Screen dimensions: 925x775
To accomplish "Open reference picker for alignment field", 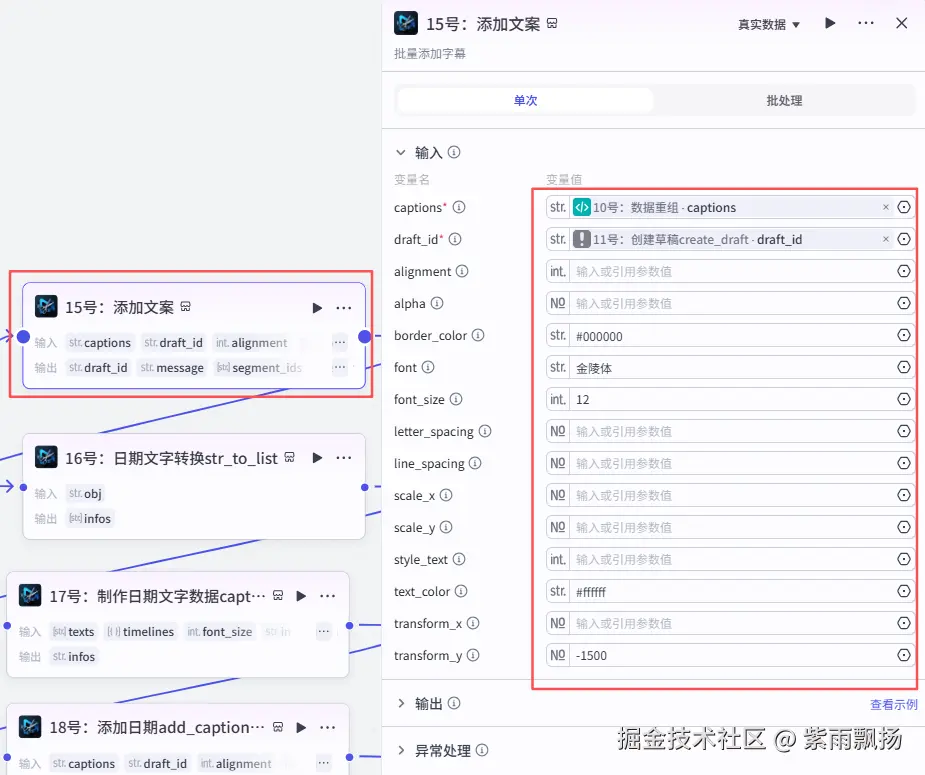I will click(904, 271).
